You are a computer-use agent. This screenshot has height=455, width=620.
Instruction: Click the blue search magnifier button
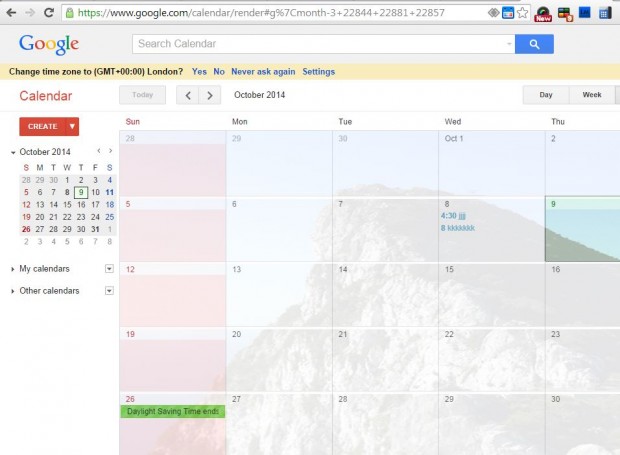534,44
